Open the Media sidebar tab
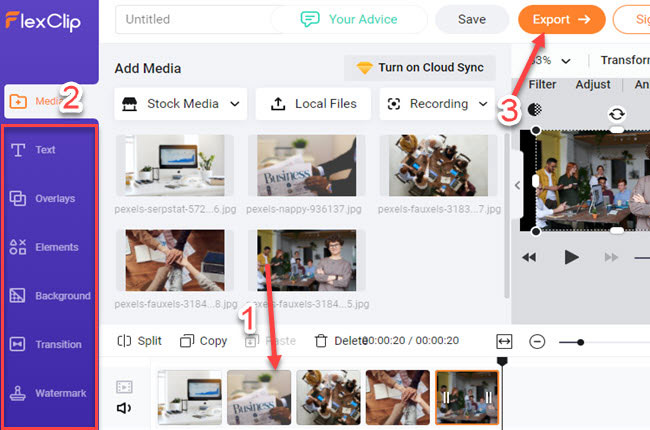Viewport: 650px width, 430px height. click(50, 102)
